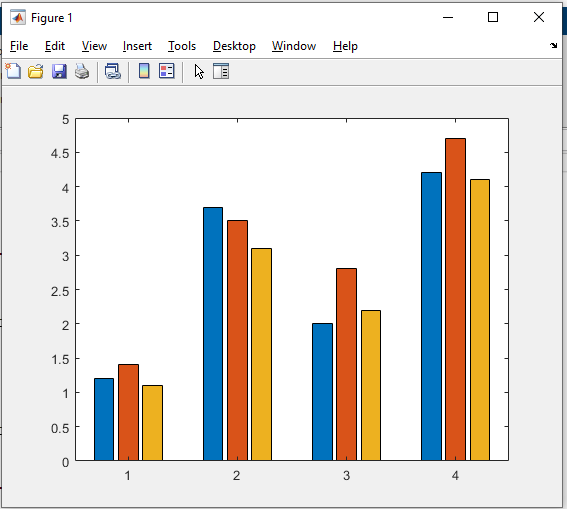
Task: Open the Desktop menu
Action: pos(234,46)
